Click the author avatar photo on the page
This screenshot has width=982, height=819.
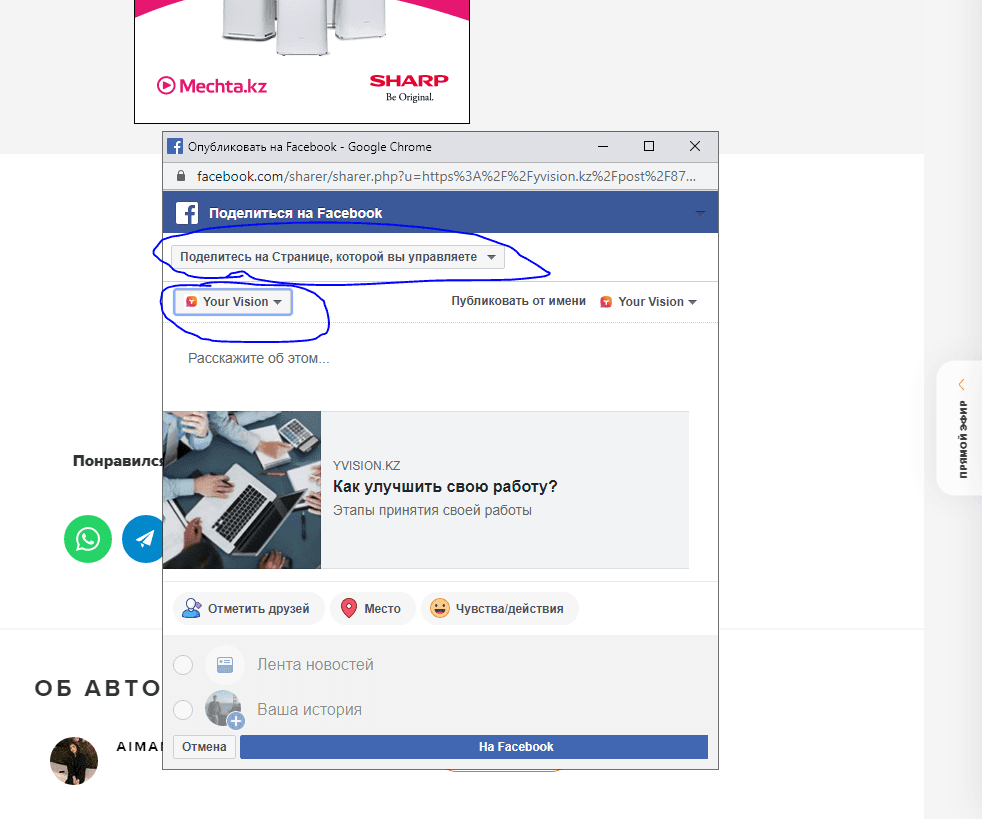point(74,761)
